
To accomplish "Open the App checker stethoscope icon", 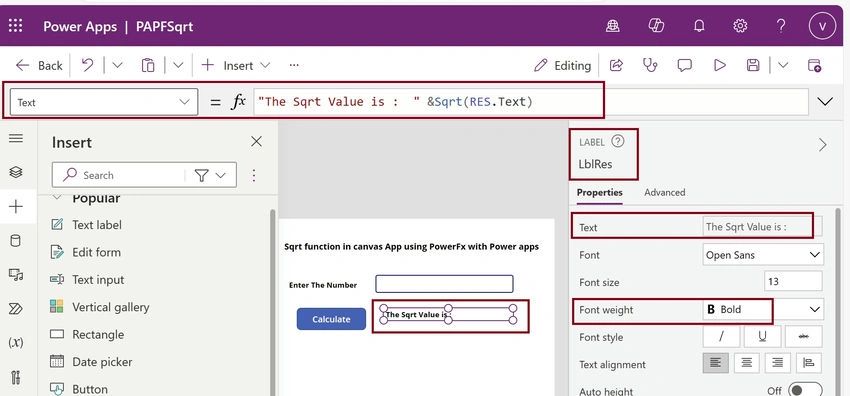I will tap(650, 66).
